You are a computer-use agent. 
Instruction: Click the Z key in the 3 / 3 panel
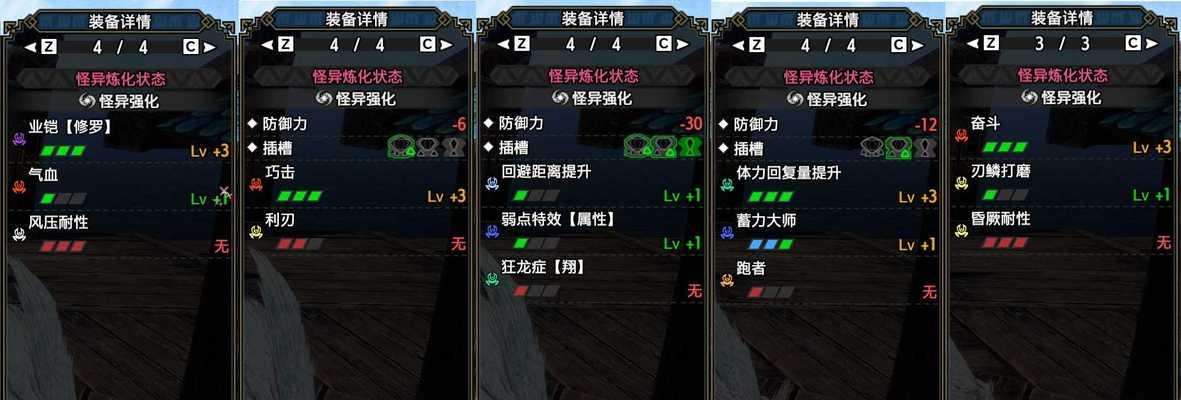[991, 44]
